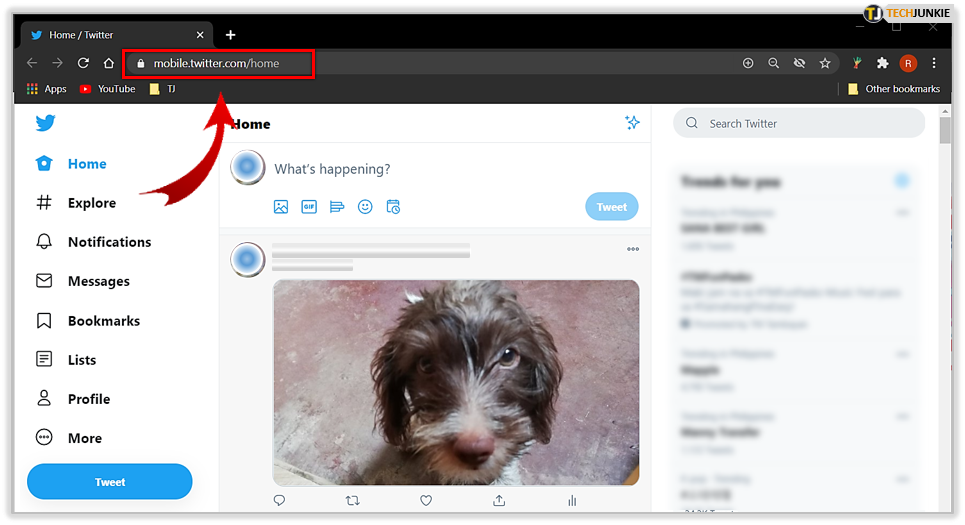Open Chrome's three-dot menu
The image size is (965, 525).
[x=934, y=63]
